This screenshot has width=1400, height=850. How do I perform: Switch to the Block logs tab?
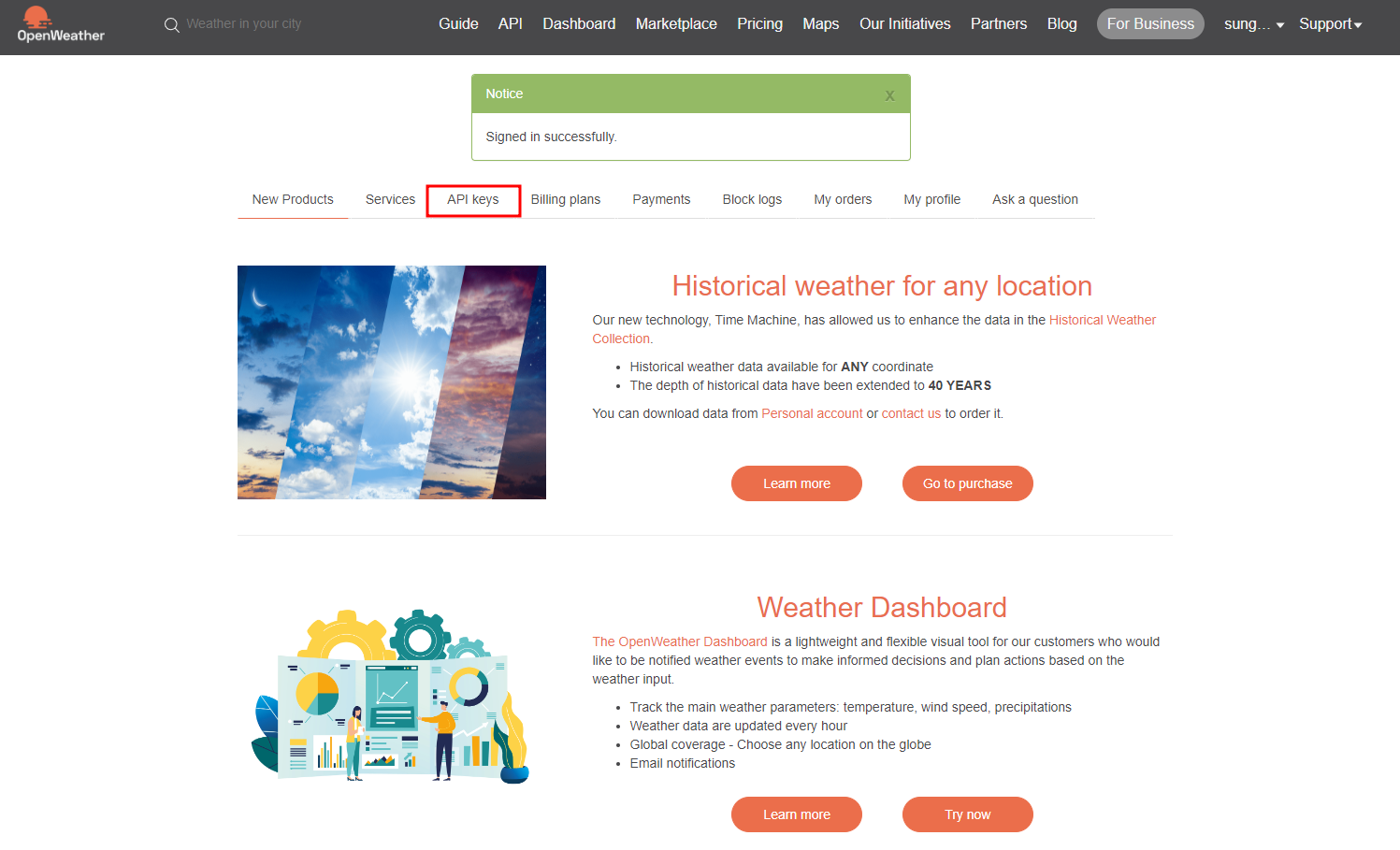[752, 199]
